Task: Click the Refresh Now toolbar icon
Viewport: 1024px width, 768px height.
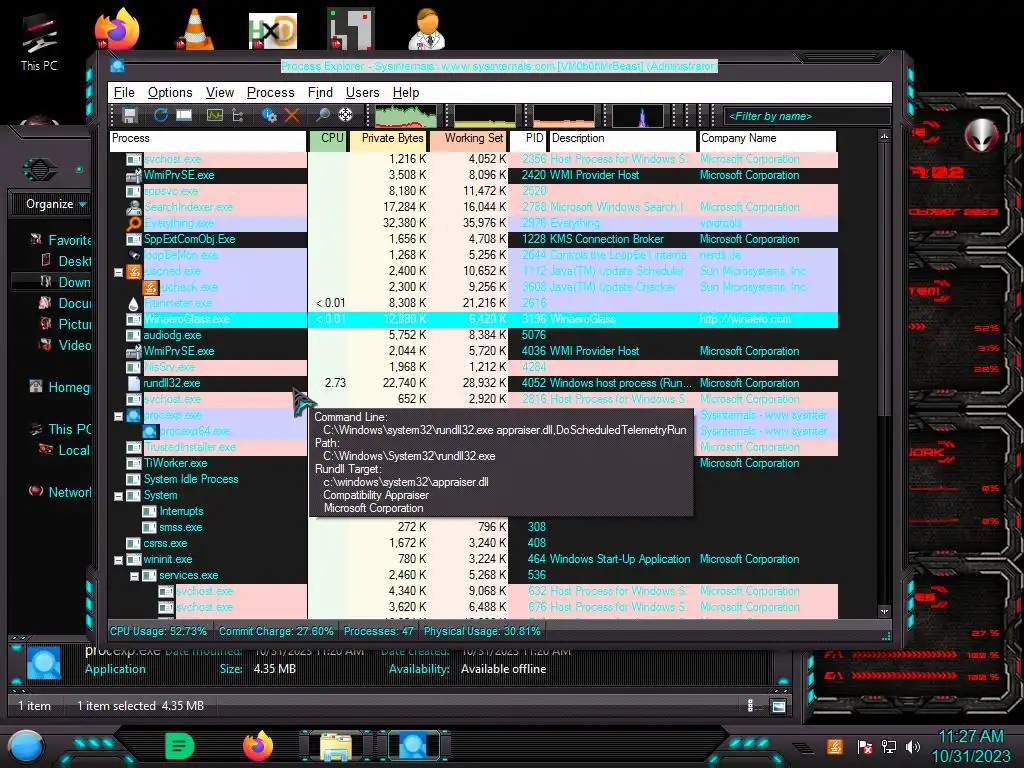Action: click(x=161, y=116)
